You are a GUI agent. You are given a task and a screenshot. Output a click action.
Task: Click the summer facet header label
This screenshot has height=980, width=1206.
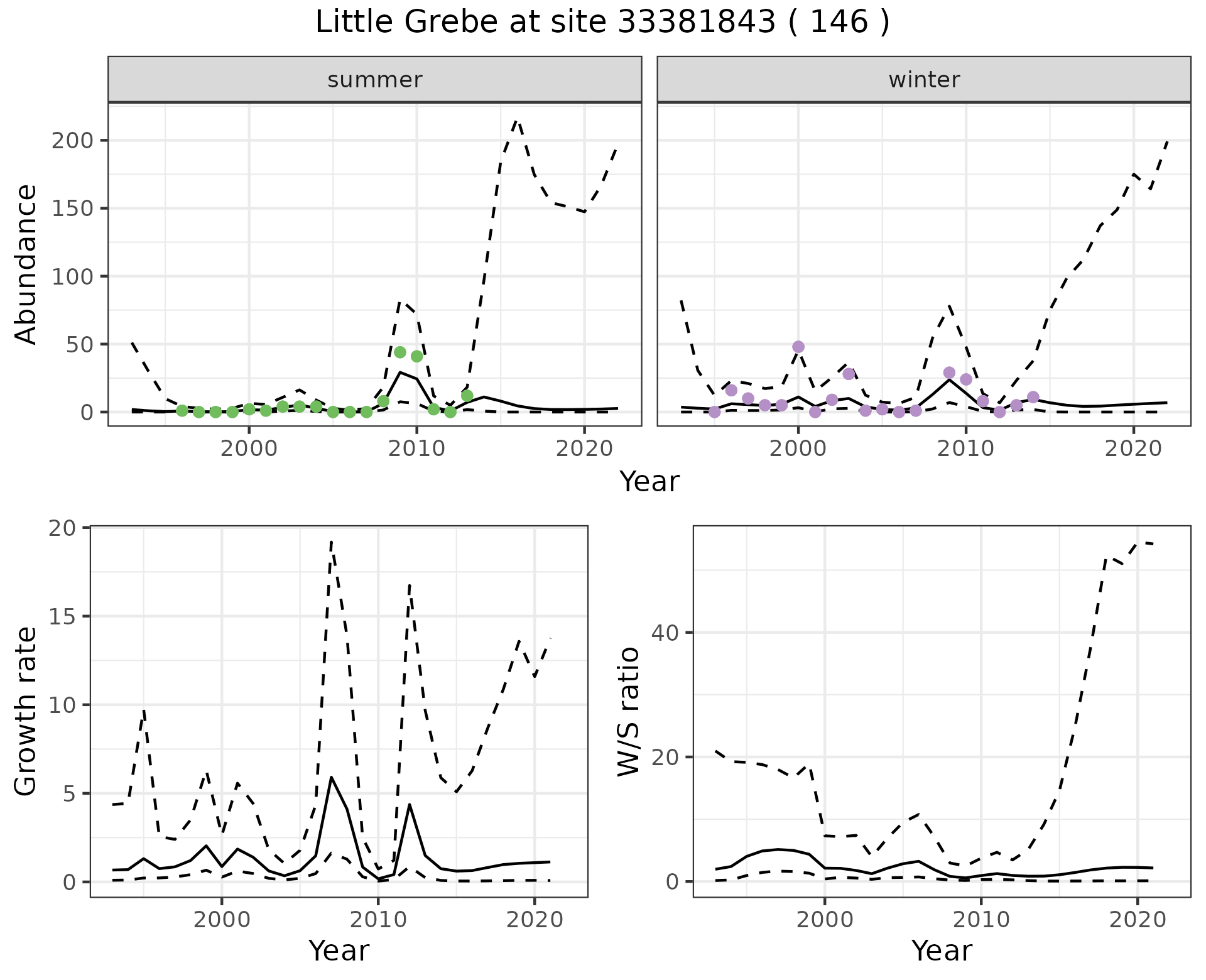(375, 80)
